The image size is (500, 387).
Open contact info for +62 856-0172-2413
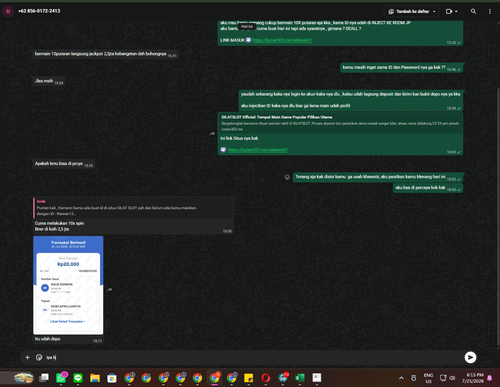(x=39, y=11)
